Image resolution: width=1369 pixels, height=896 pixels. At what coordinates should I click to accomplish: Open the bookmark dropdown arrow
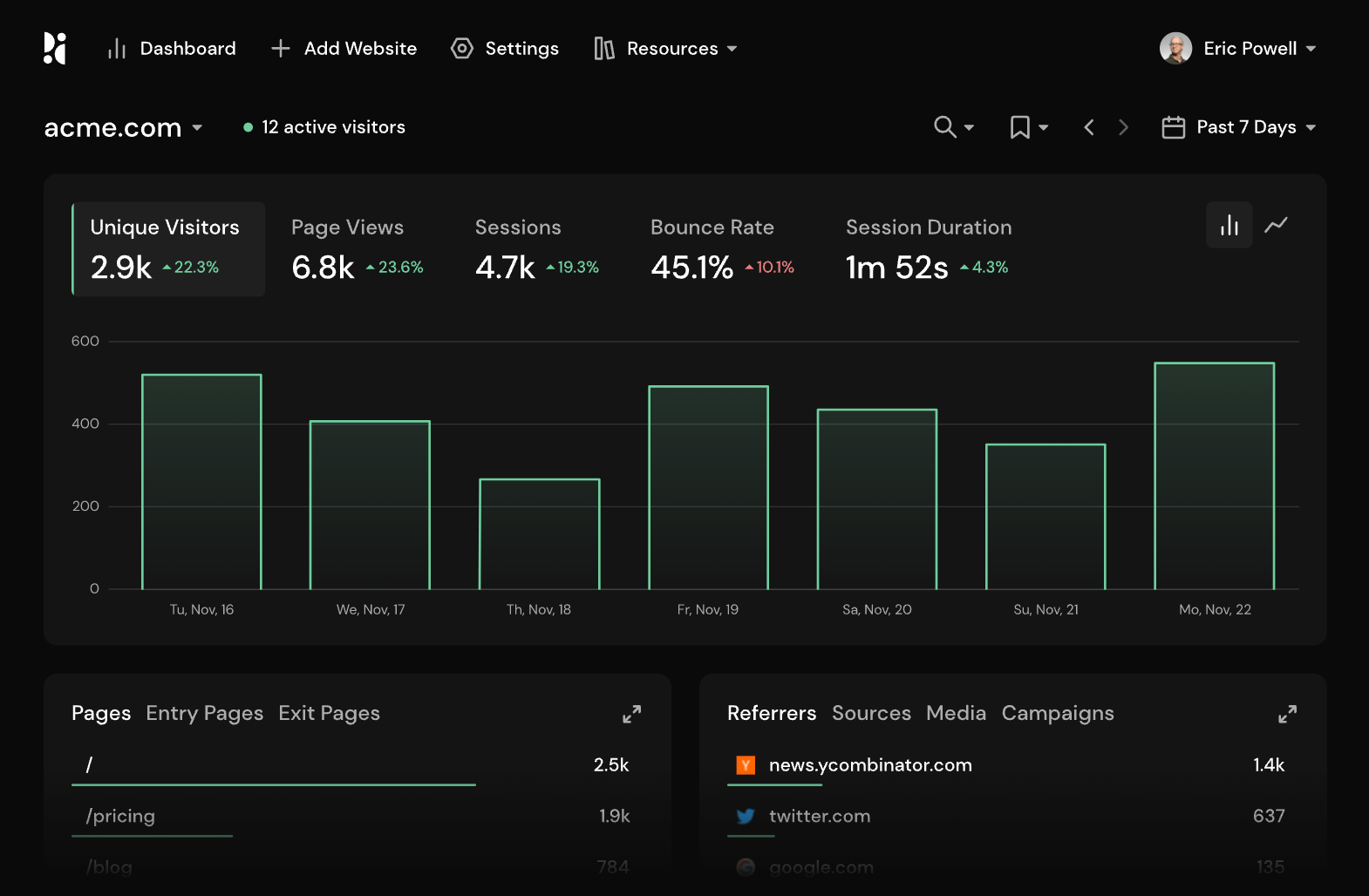(1043, 128)
